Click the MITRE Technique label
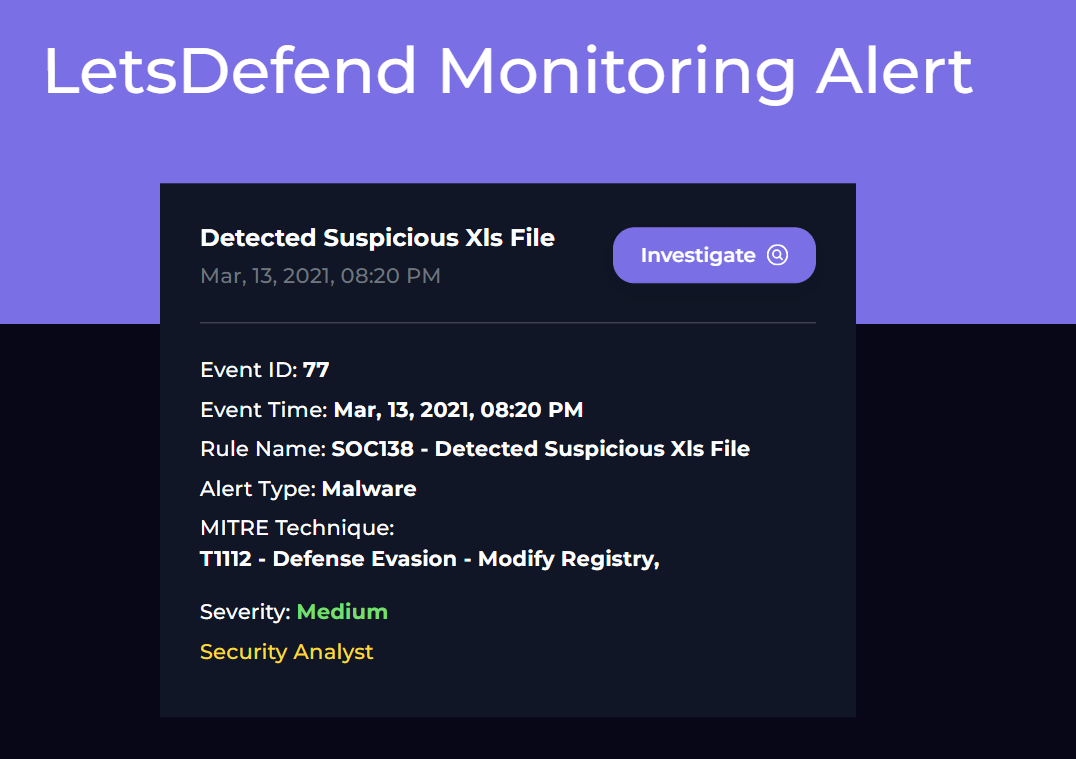 click(297, 528)
